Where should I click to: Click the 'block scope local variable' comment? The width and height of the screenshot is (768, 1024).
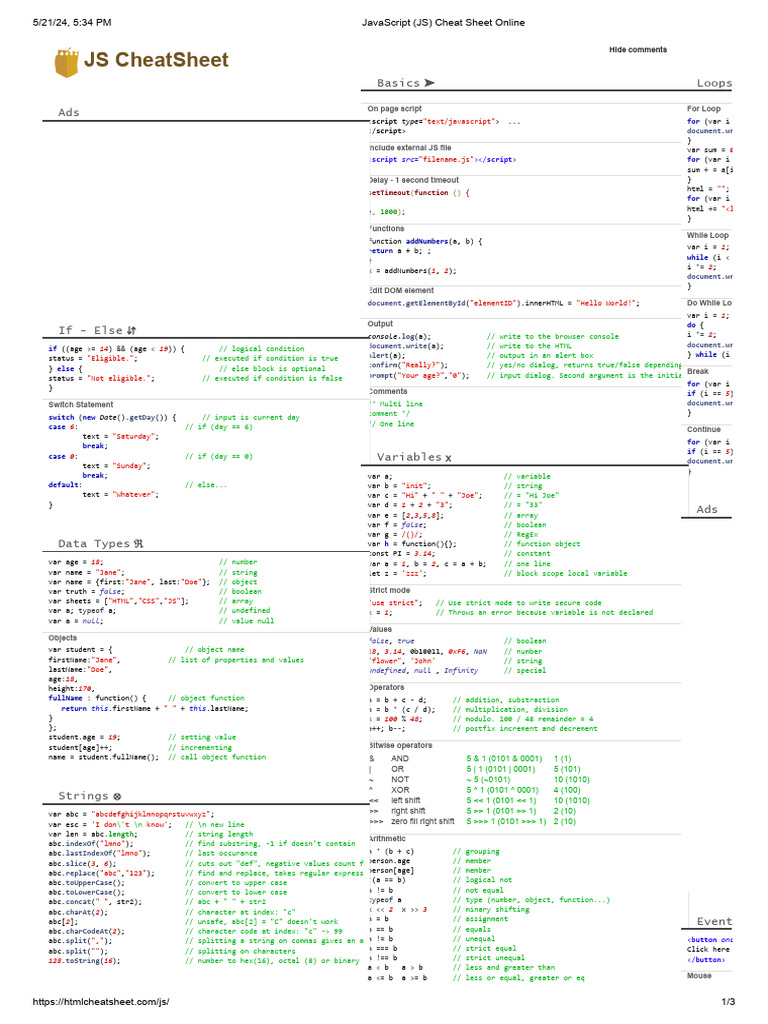click(566, 573)
